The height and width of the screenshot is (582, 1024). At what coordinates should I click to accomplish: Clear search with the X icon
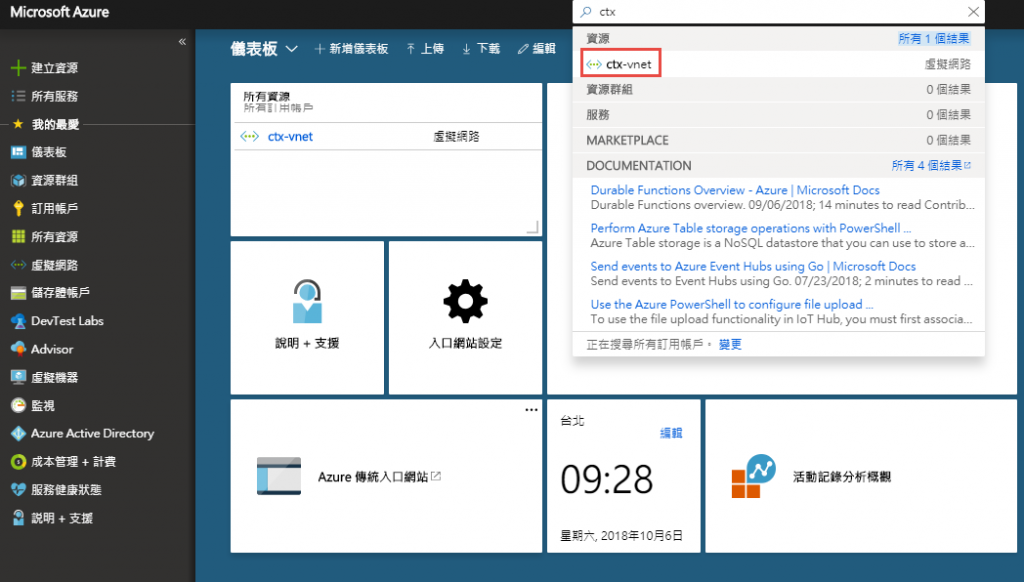tap(973, 12)
